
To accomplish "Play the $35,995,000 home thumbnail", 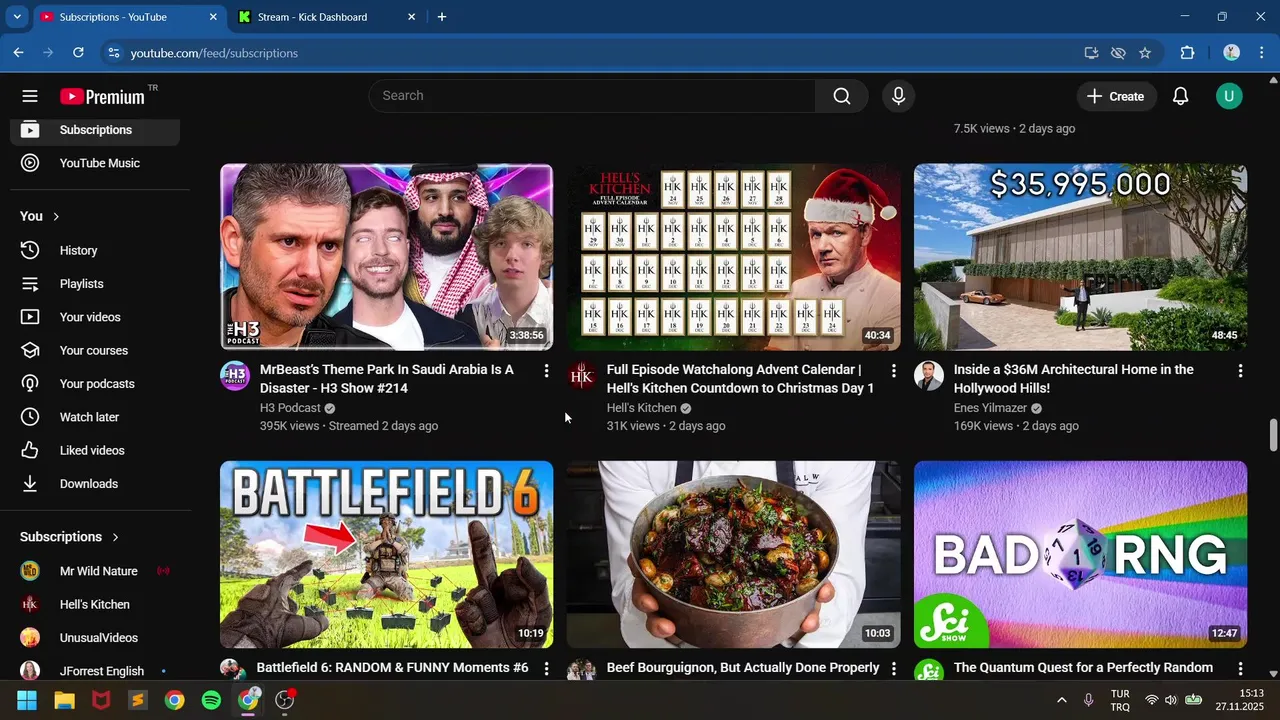I will point(1080,257).
